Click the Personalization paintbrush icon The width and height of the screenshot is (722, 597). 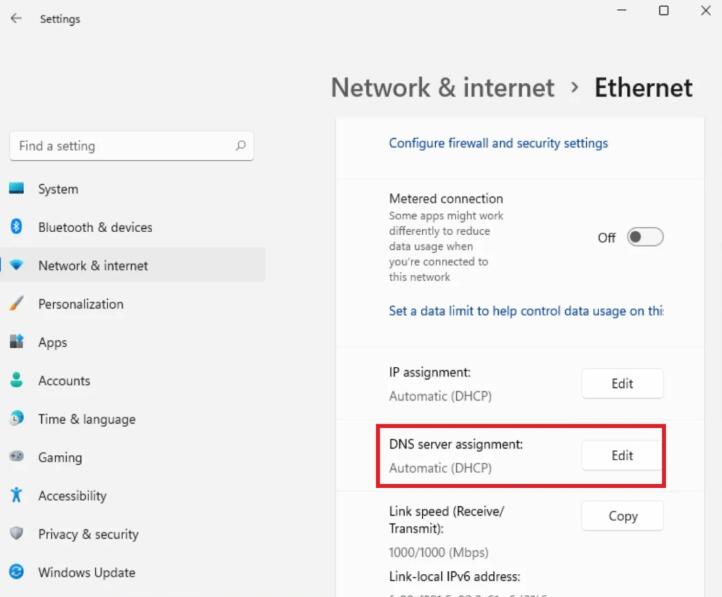point(16,304)
